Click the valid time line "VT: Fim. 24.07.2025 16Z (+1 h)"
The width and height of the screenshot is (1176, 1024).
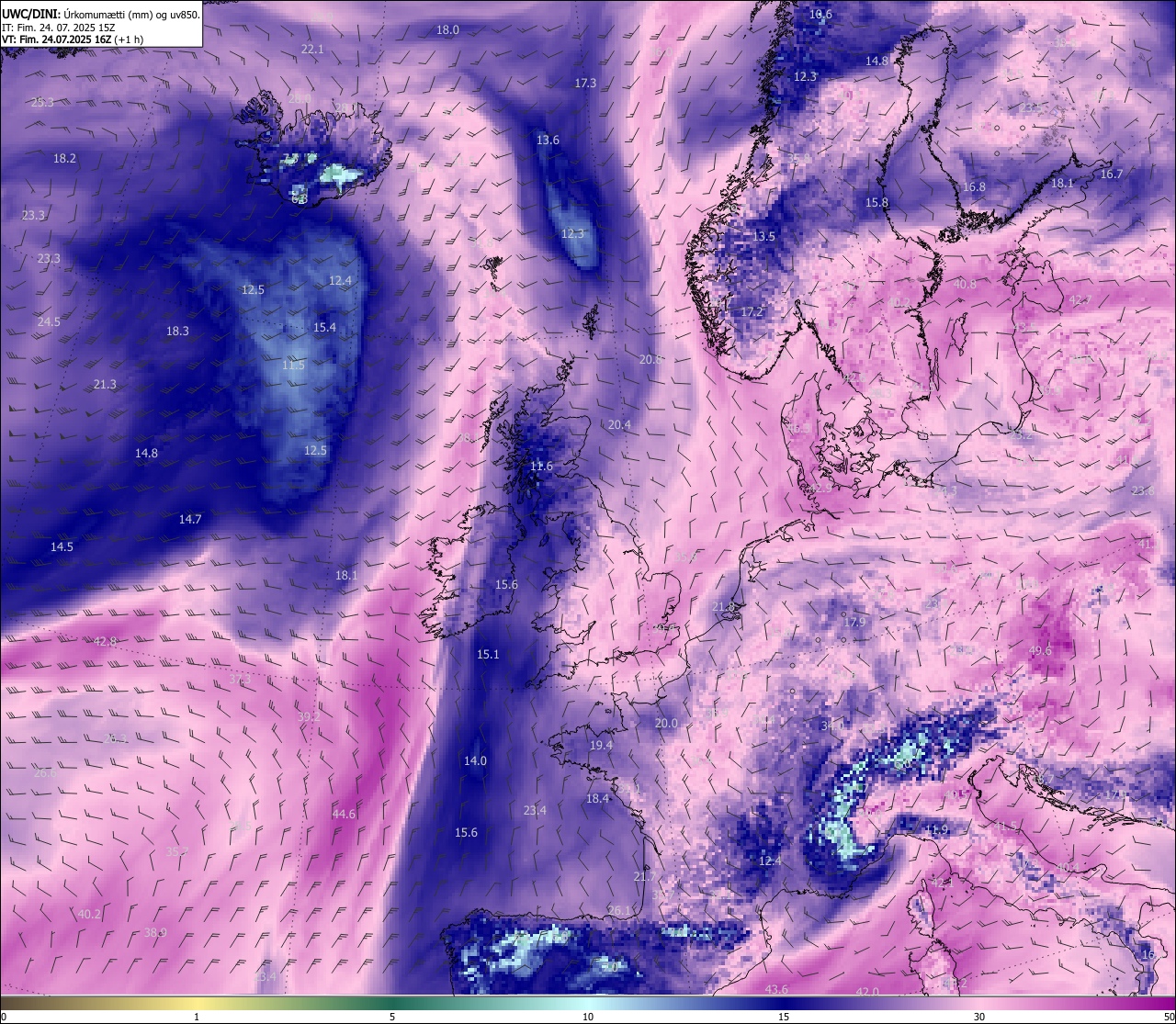(73, 39)
